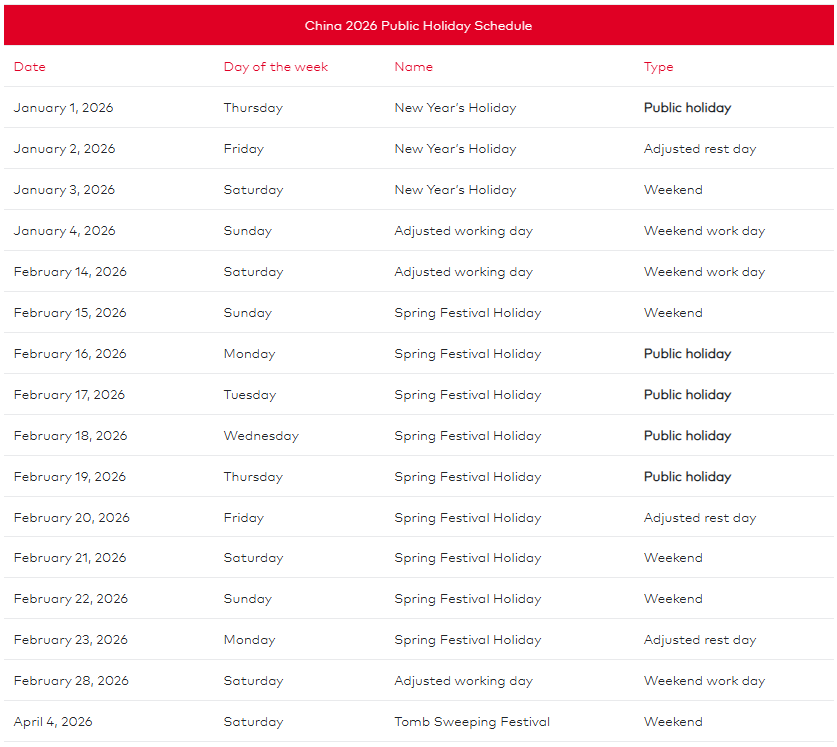The image size is (837, 747).
Task: Click 'Public holiday' in January 1 row
Action: 688,108
